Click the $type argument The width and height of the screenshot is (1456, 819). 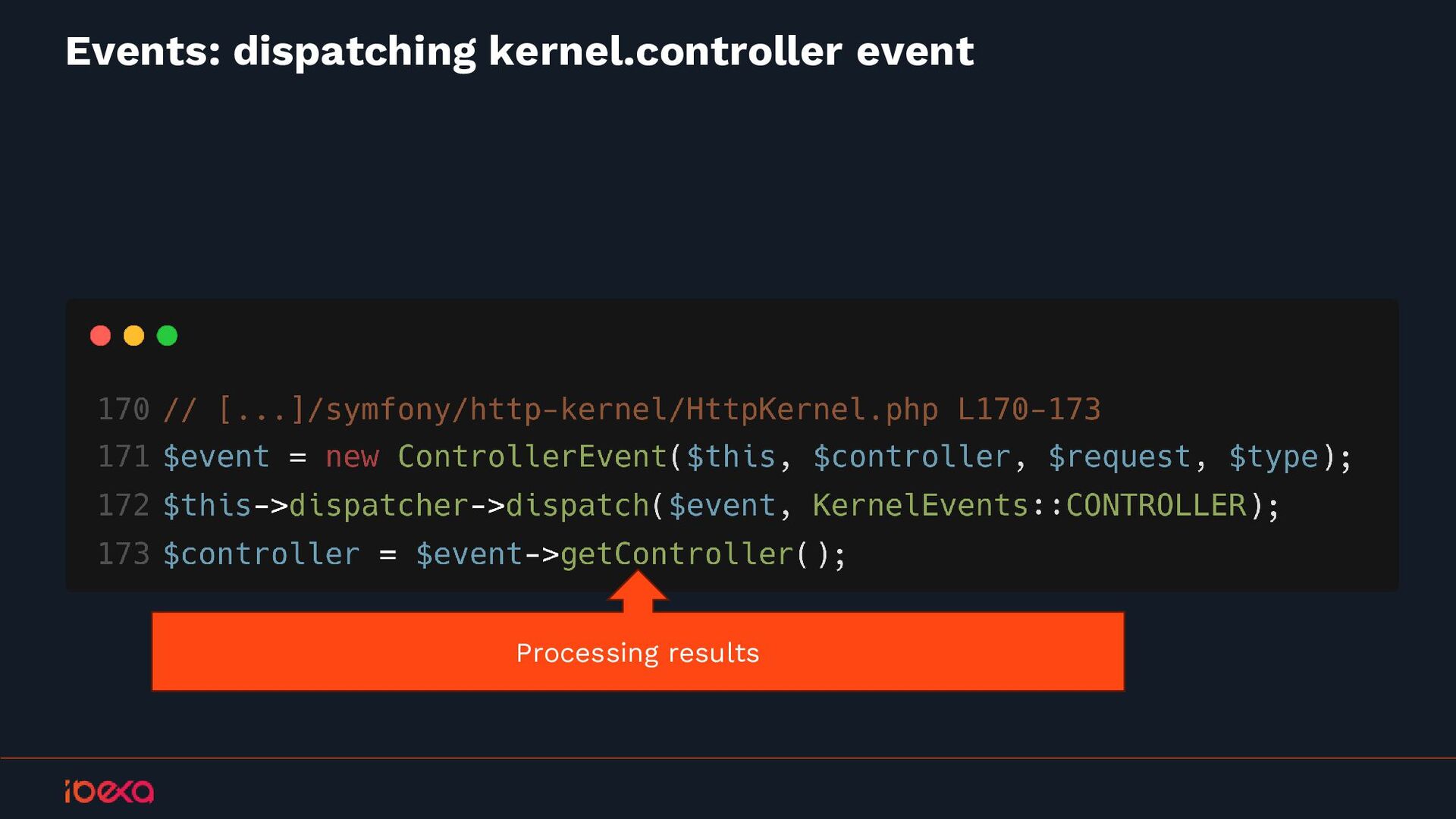click(x=1273, y=458)
